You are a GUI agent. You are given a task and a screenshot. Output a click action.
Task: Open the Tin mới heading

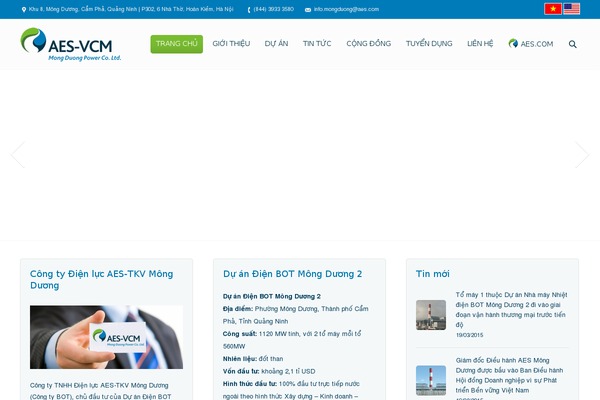[433, 274]
